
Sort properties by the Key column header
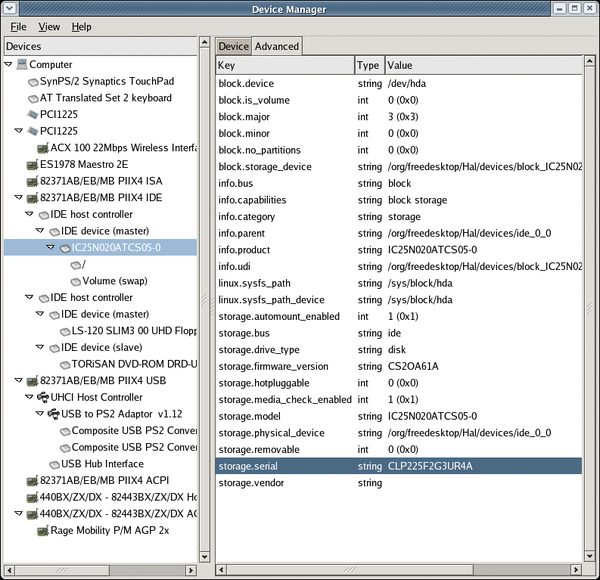(284, 65)
